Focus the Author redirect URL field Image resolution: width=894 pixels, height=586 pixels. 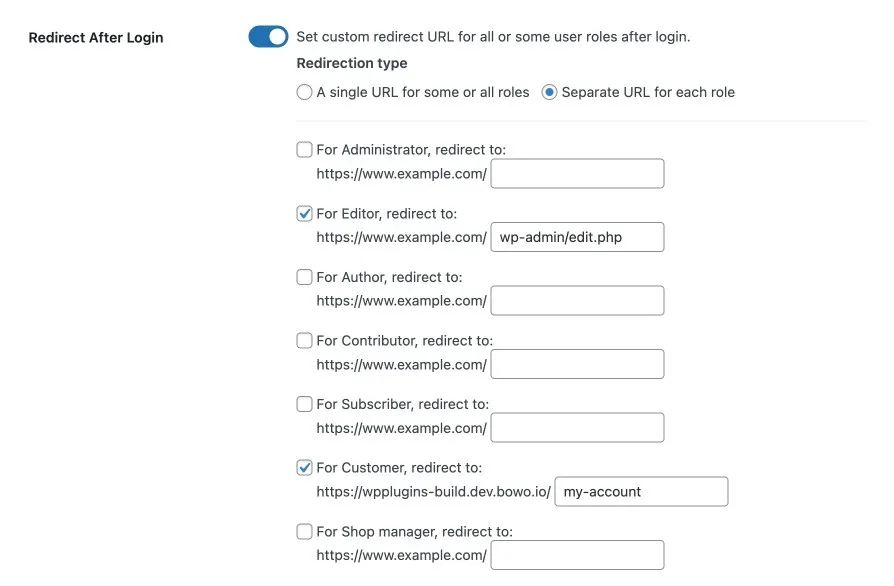[x=577, y=300]
